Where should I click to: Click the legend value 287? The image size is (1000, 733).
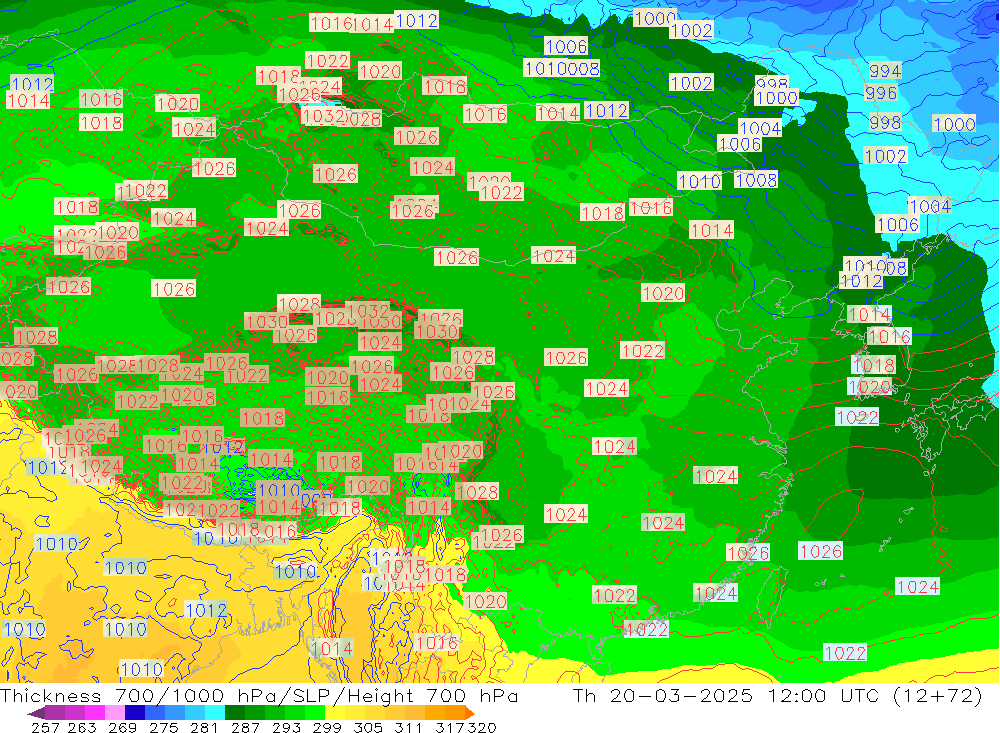[x=246, y=727]
